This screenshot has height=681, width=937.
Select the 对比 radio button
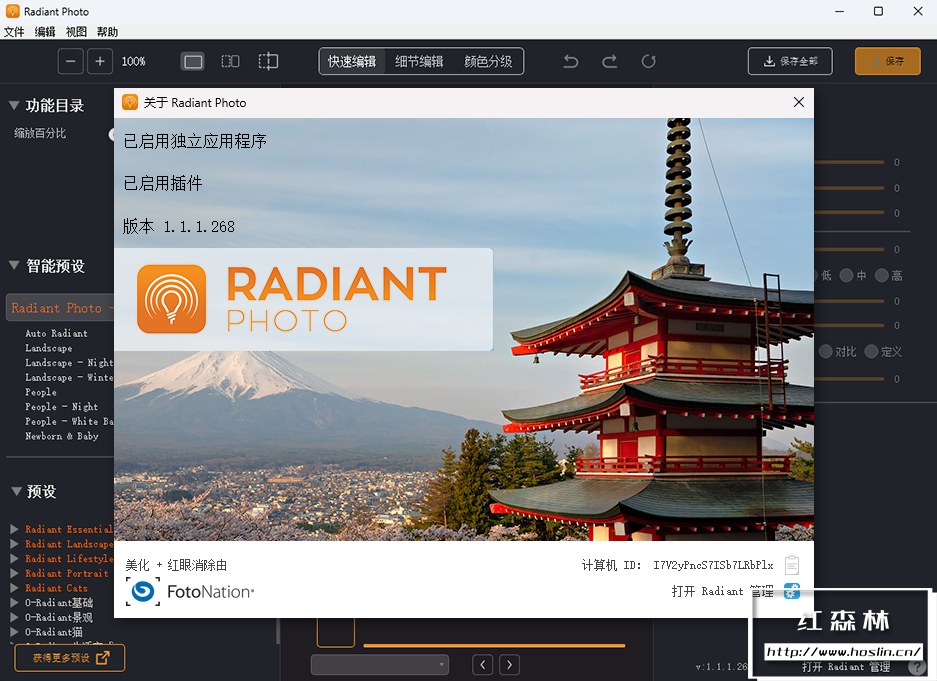pyautogui.click(x=826, y=351)
